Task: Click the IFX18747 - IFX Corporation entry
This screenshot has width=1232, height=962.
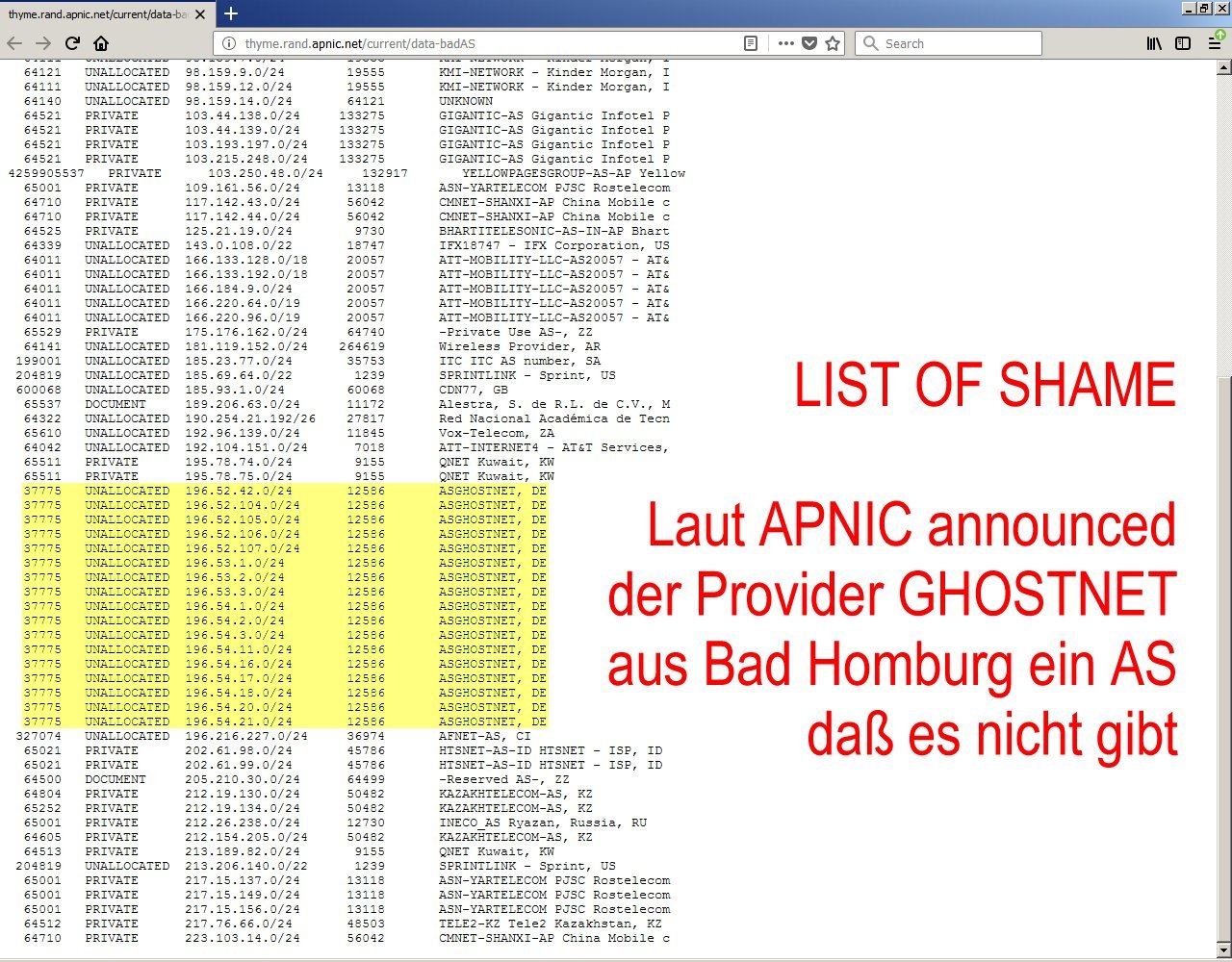Action: pyautogui.click(x=554, y=245)
